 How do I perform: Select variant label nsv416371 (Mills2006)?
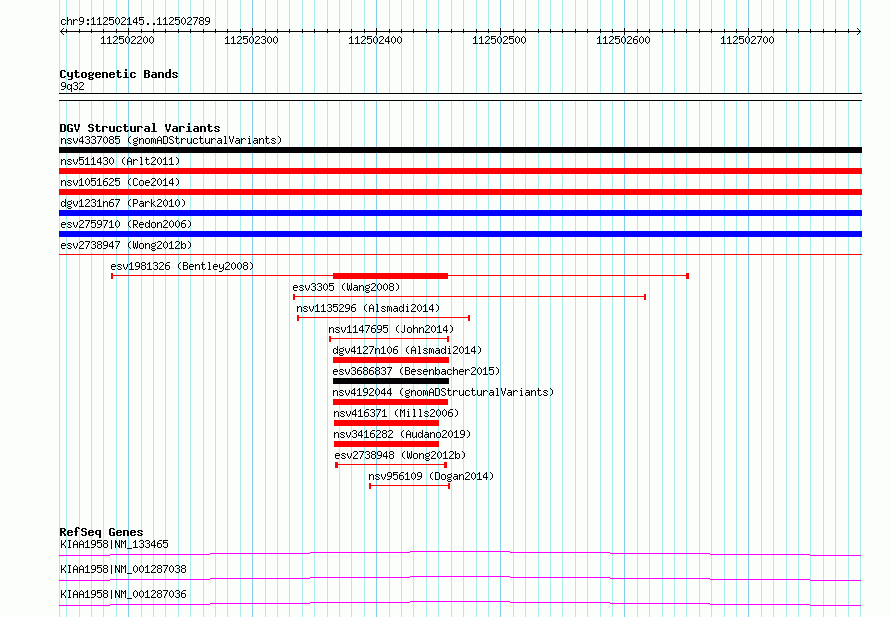coord(396,413)
